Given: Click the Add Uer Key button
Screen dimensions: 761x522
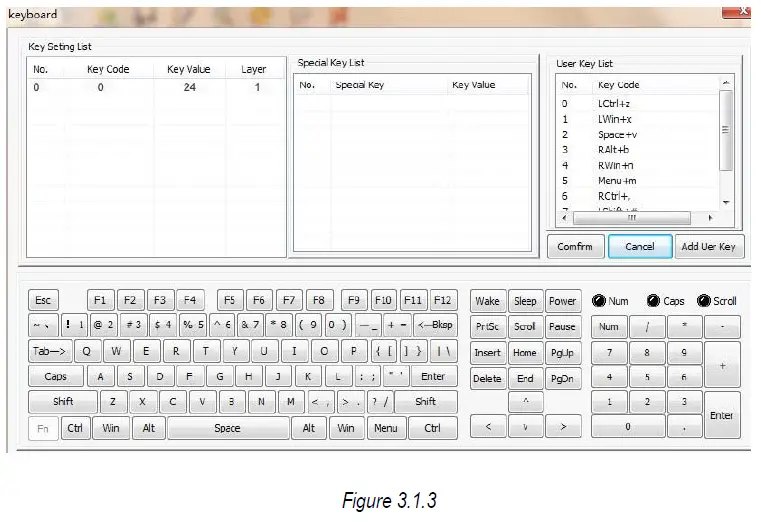Looking at the screenshot, I should pos(709,246).
